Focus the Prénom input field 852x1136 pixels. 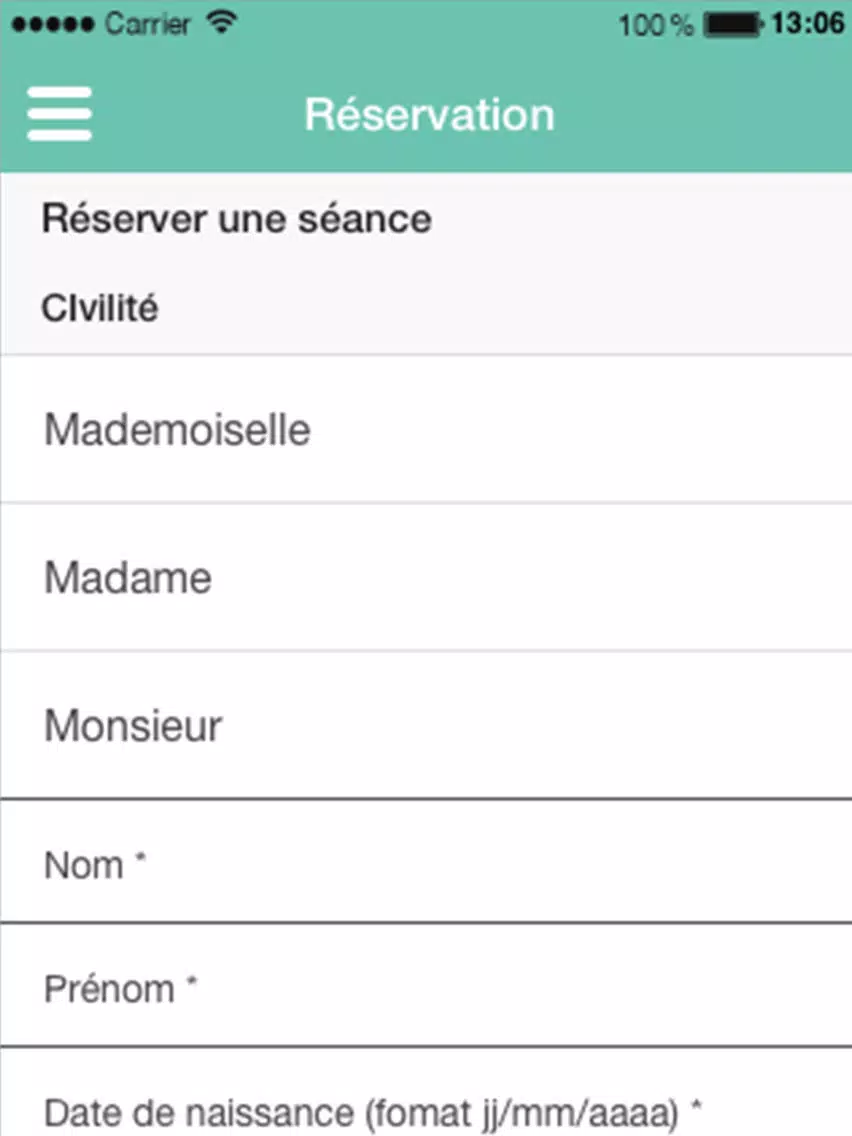[426, 985]
